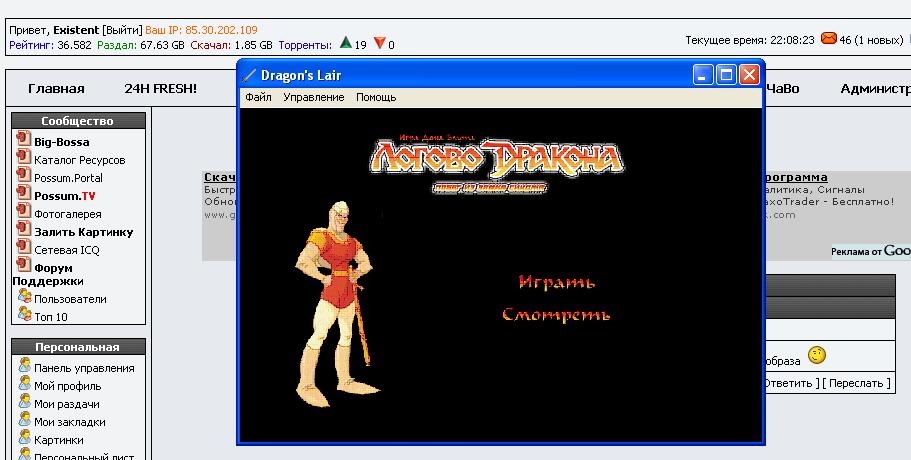Open Фотогалерея in the sidebar
The image size is (911, 460).
(68, 214)
